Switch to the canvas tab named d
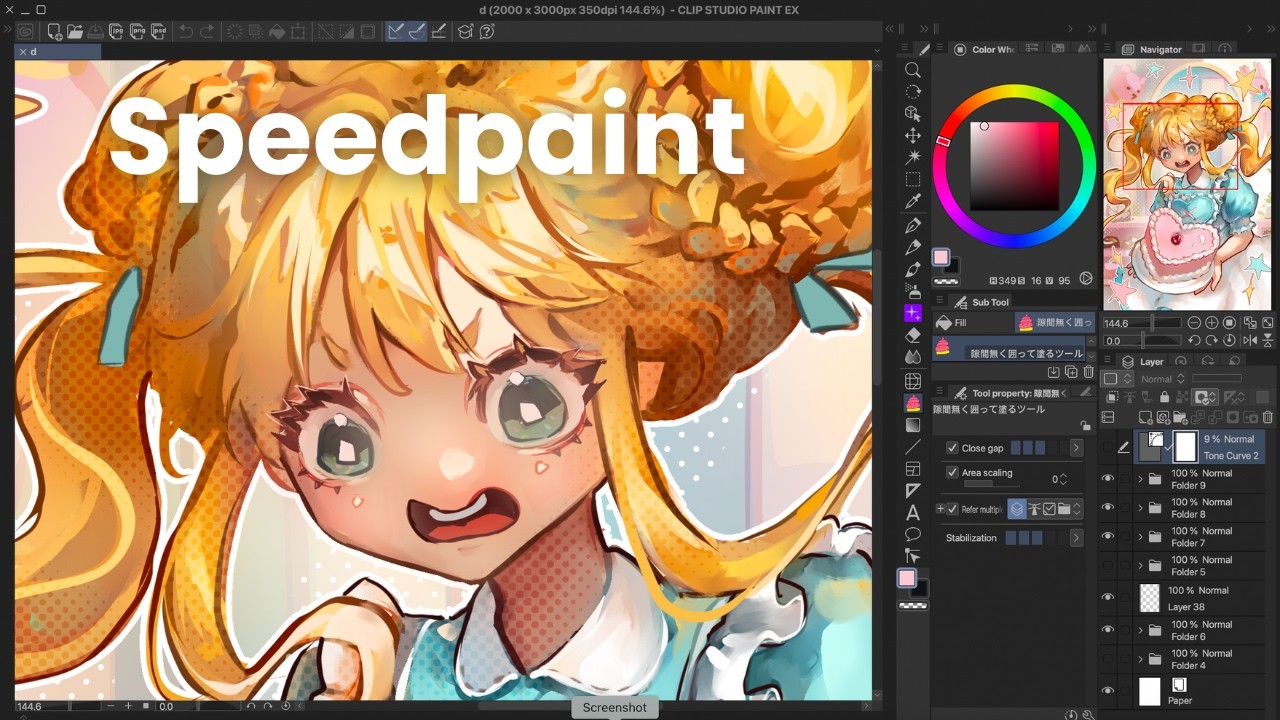 (59, 51)
